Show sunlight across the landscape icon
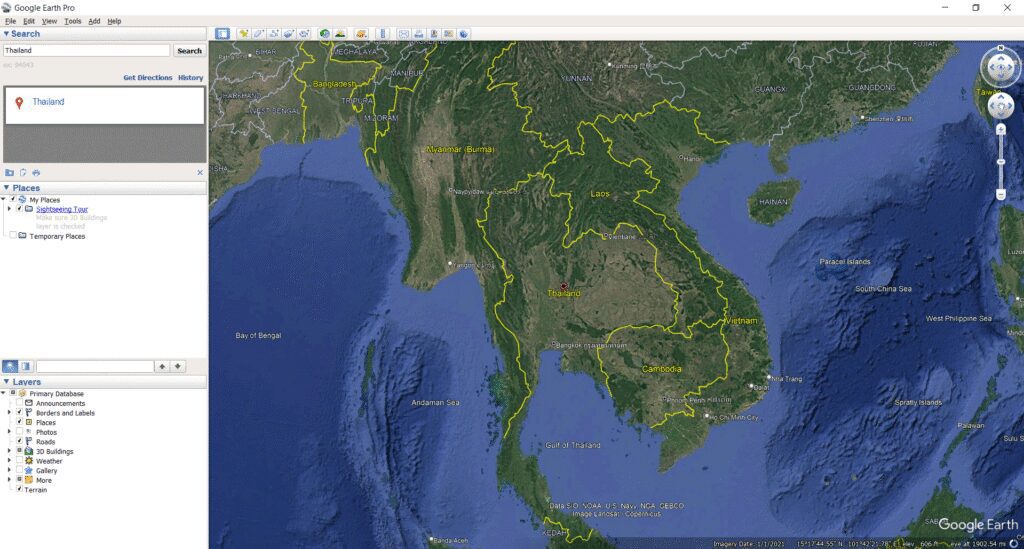Image resolution: width=1024 pixels, height=549 pixels. 340,33
